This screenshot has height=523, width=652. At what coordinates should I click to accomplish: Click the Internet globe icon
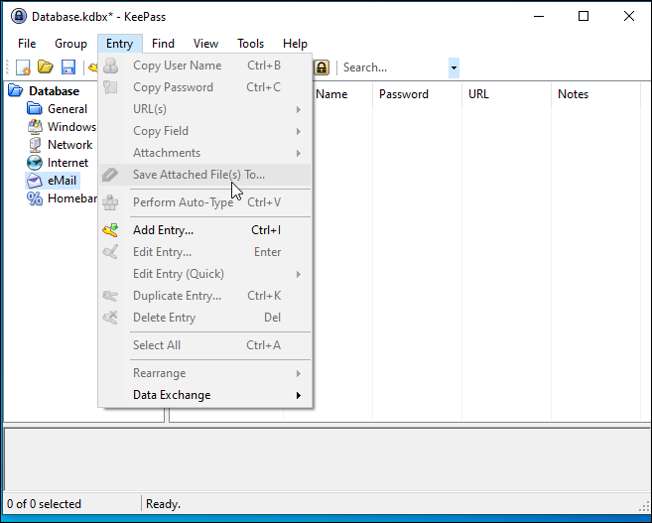(x=35, y=162)
